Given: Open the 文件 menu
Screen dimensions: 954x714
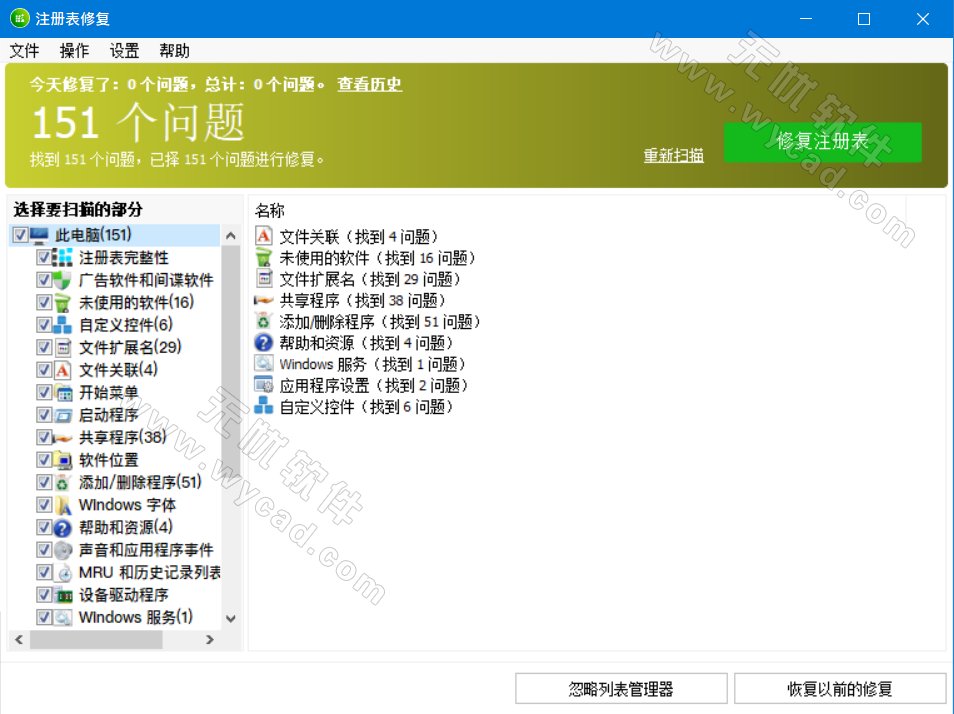Looking at the screenshot, I should (24, 50).
